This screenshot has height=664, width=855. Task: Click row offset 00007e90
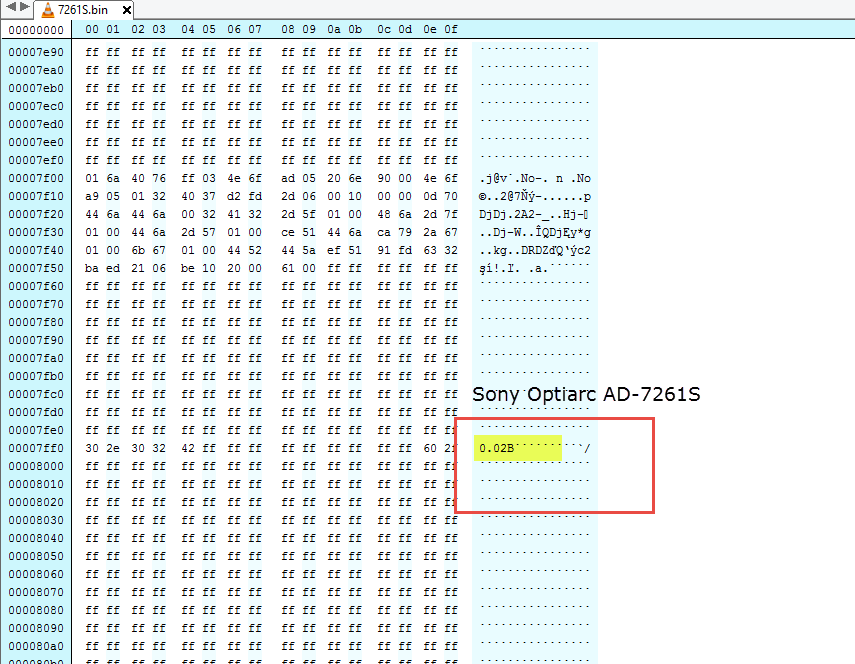tap(36, 52)
